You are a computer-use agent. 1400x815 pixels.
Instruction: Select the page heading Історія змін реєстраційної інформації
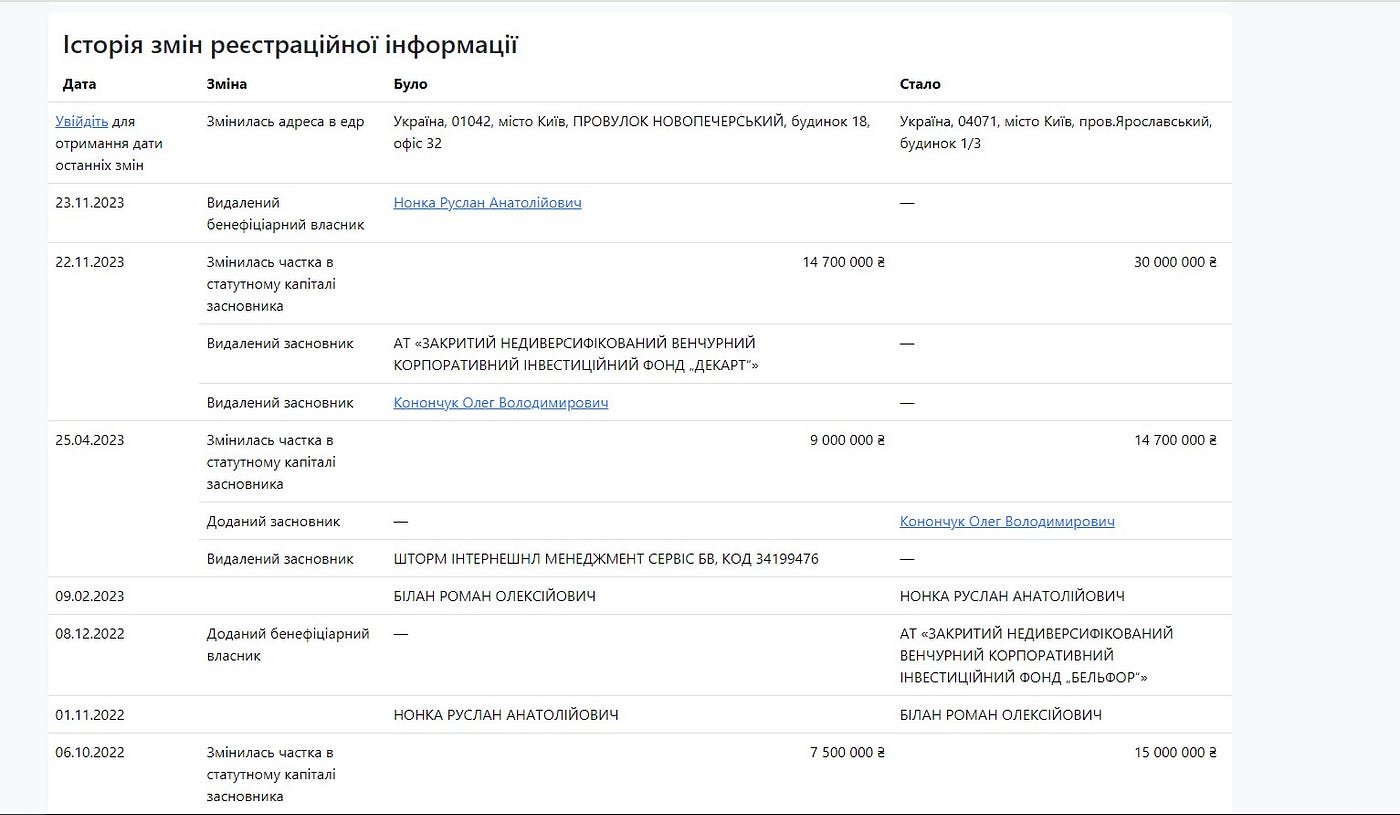pyautogui.click(x=290, y=44)
